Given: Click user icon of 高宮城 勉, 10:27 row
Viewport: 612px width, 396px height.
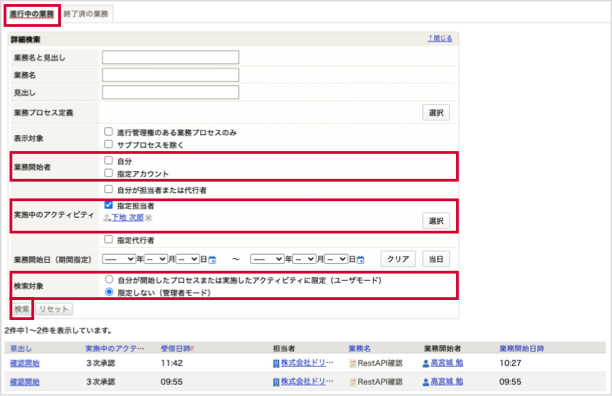Looking at the screenshot, I should click(x=426, y=364).
